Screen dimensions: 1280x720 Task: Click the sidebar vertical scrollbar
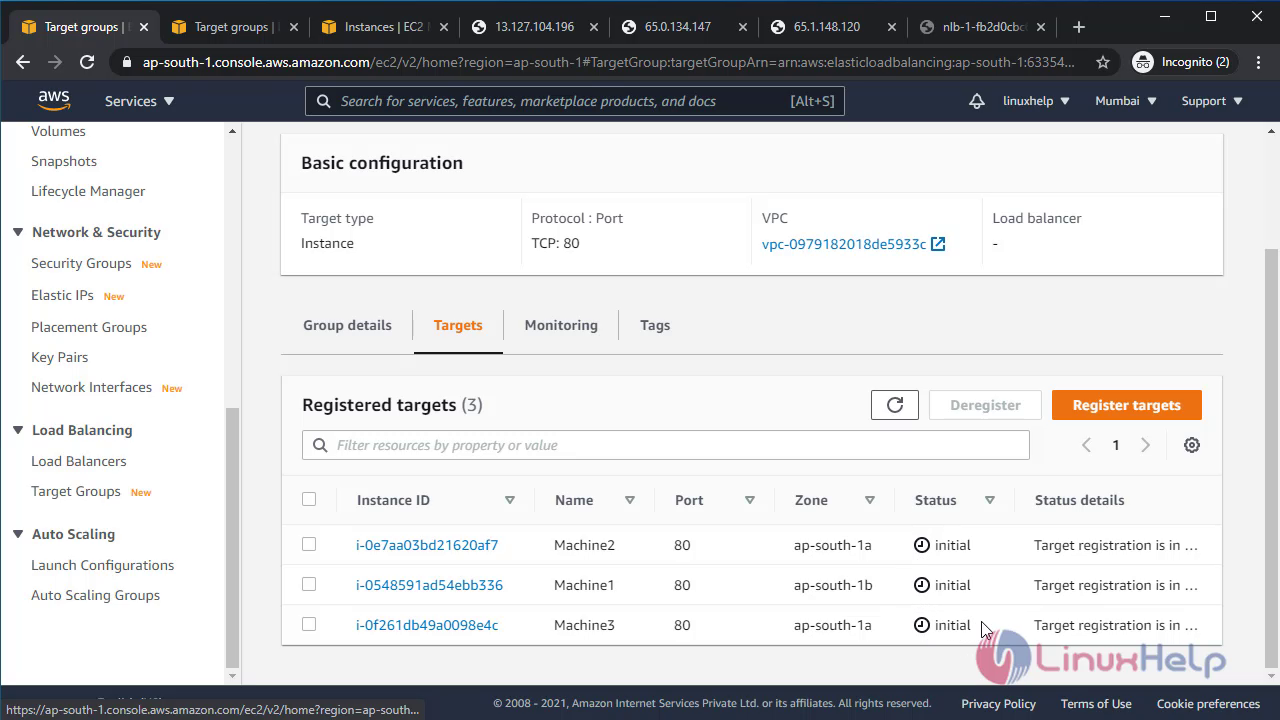tap(233, 536)
